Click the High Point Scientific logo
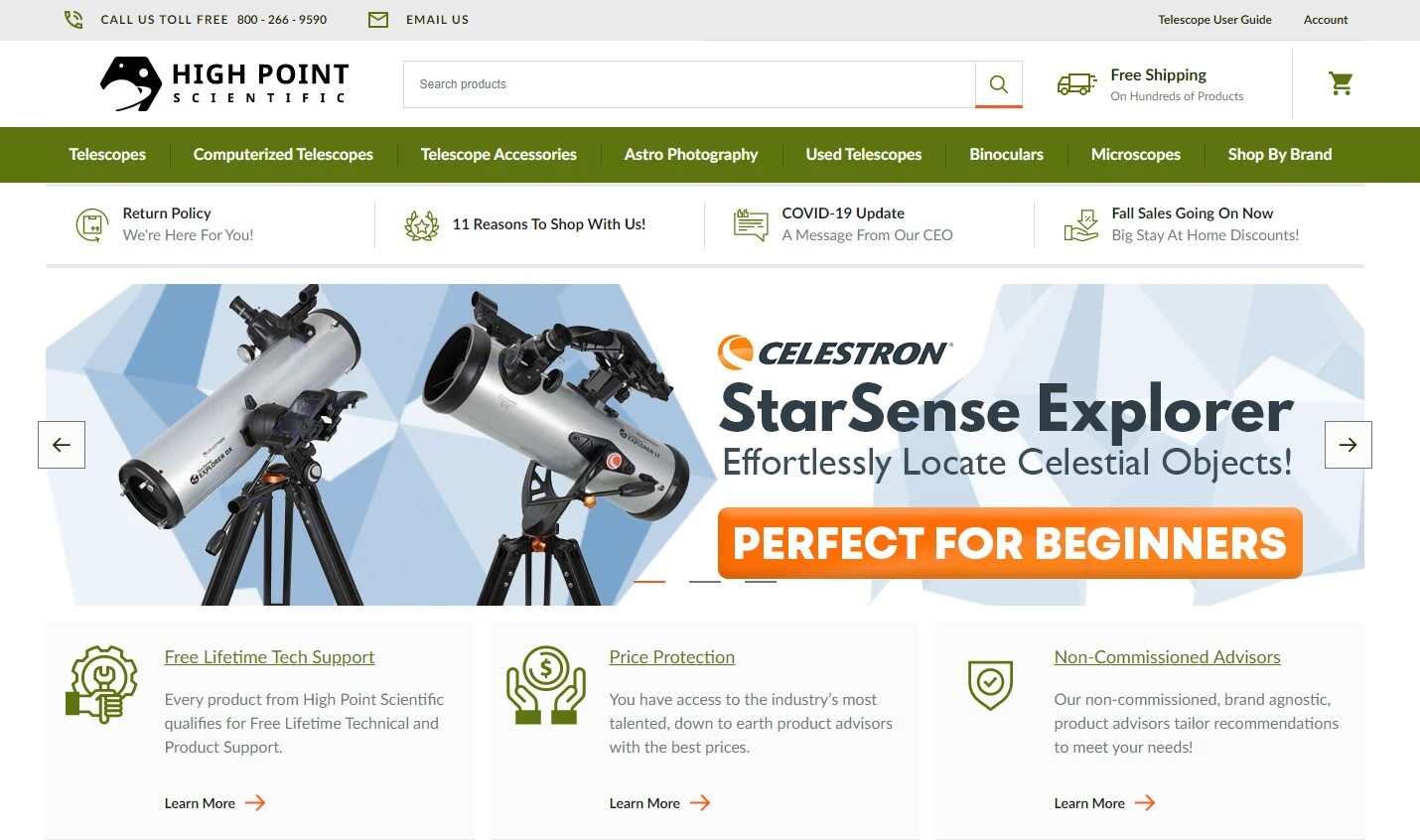This screenshot has width=1420, height=840. coord(225,83)
